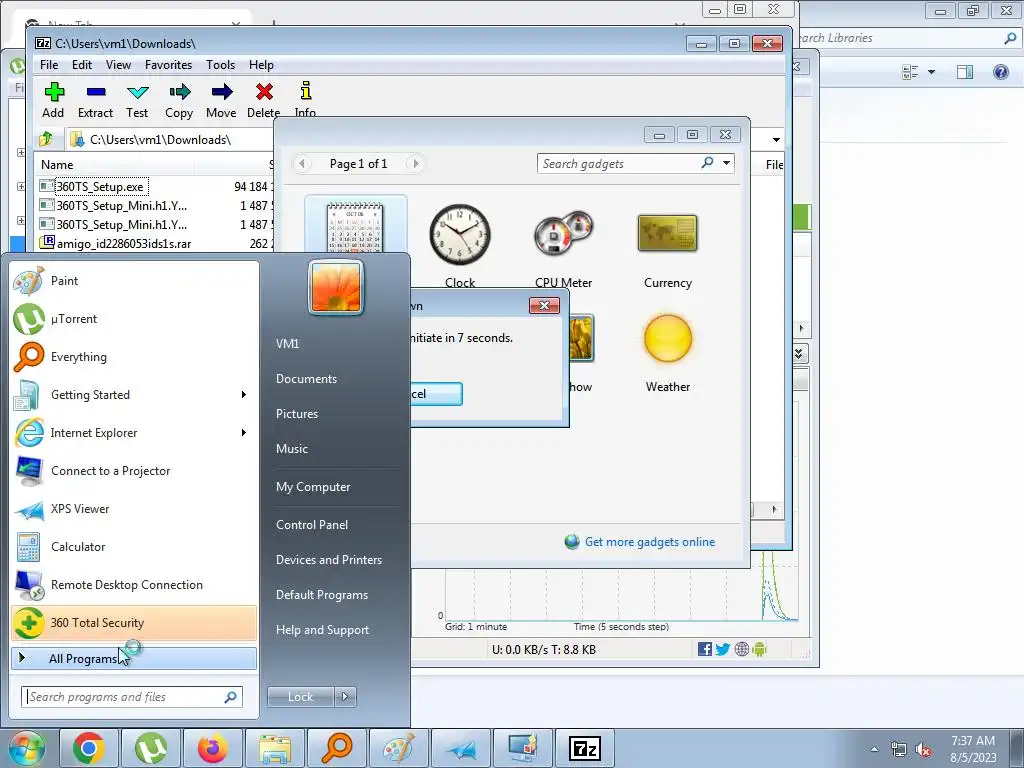
Task: Open Documents from Start menu
Action: (306, 379)
